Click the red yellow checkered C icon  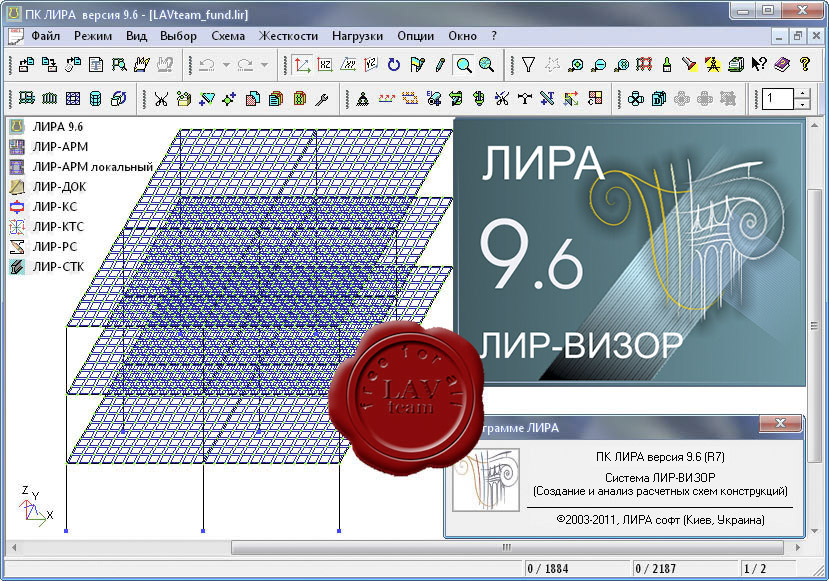pos(595,98)
